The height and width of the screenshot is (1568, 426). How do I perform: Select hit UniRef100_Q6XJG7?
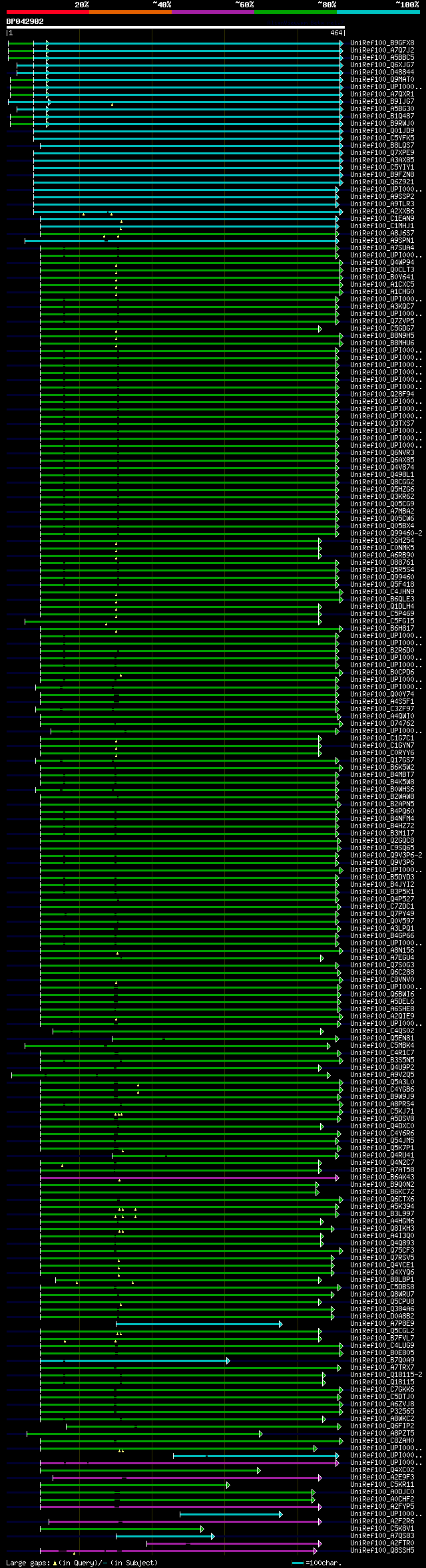coord(382,65)
